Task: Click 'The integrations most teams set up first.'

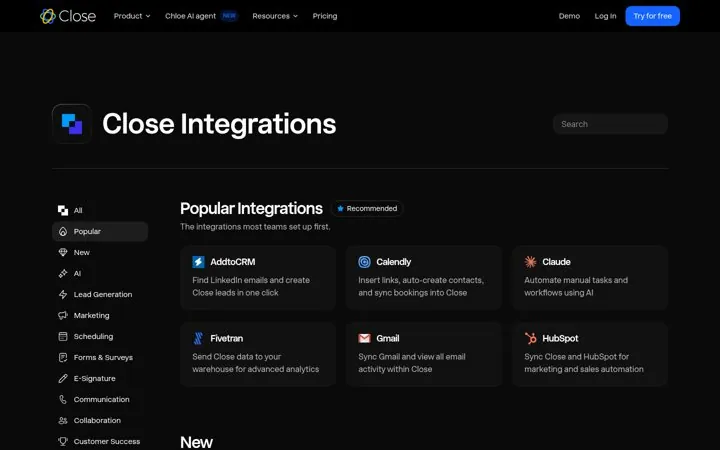Action: (x=255, y=227)
